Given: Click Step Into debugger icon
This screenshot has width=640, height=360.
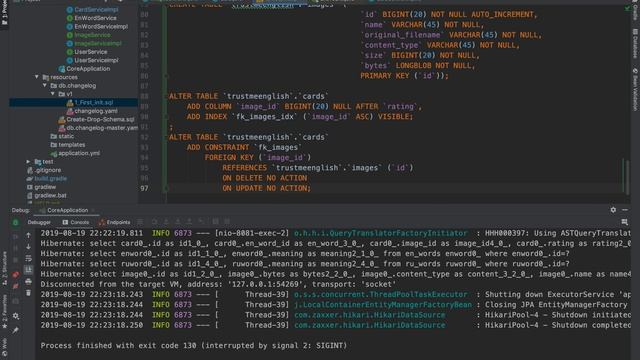Looking at the screenshot, I should (166, 222).
